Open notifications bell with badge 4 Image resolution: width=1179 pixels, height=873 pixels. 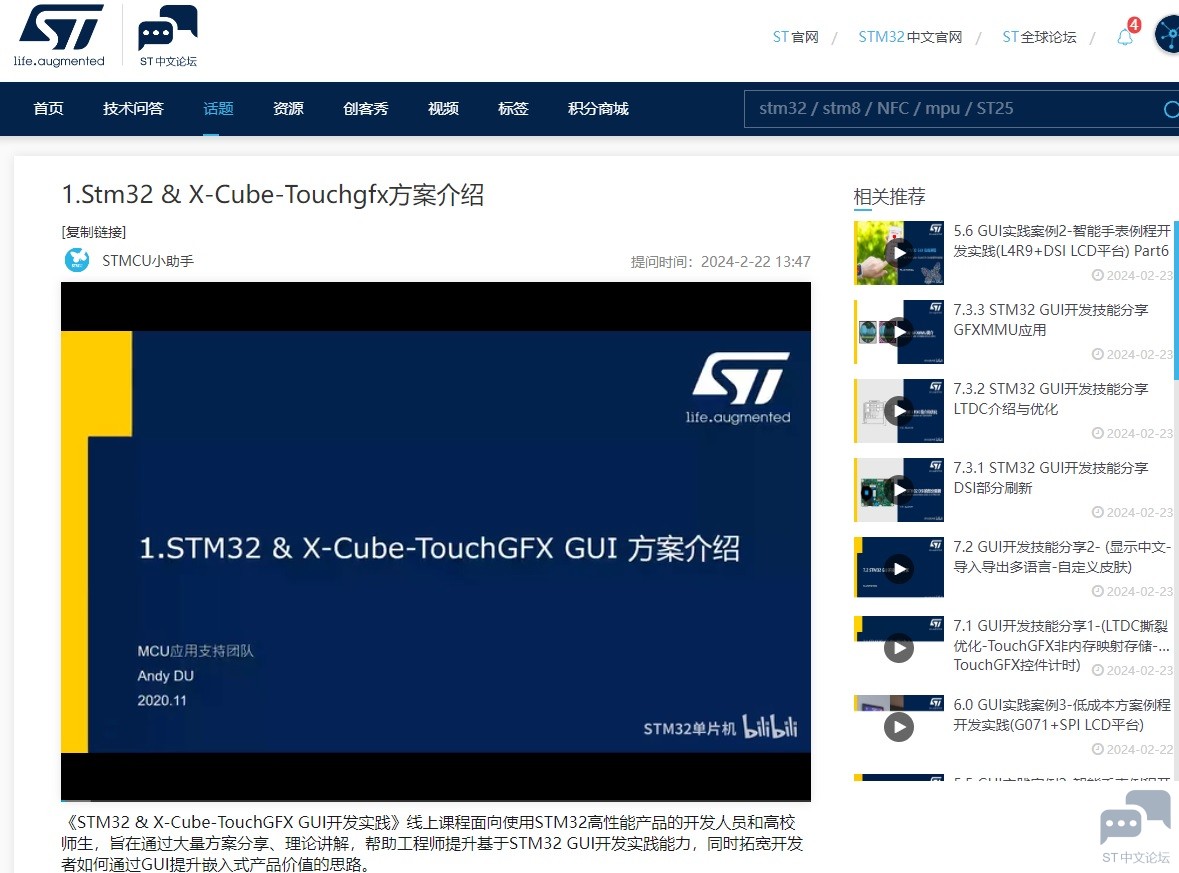point(1126,36)
